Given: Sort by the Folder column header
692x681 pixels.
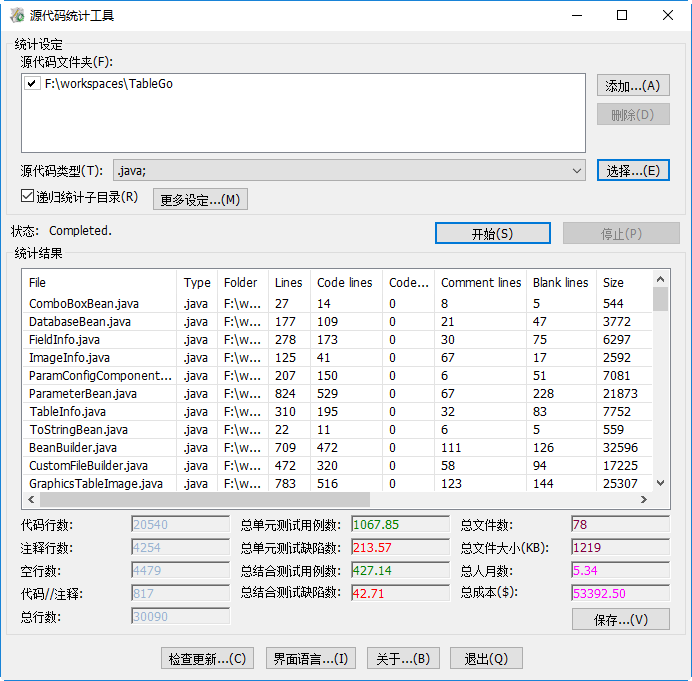Looking at the screenshot, I should point(243,282).
